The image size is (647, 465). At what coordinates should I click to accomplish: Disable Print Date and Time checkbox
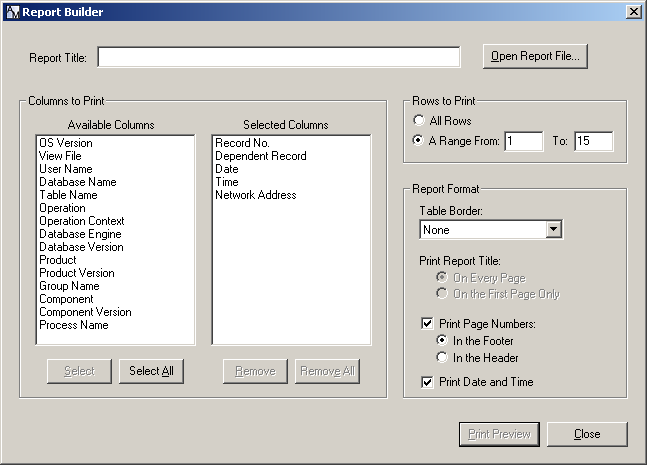[x=427, y=382]
